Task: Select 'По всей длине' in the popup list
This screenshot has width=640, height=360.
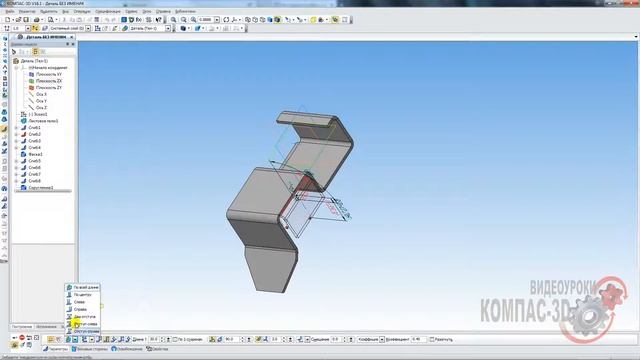Action: [82, 287]
